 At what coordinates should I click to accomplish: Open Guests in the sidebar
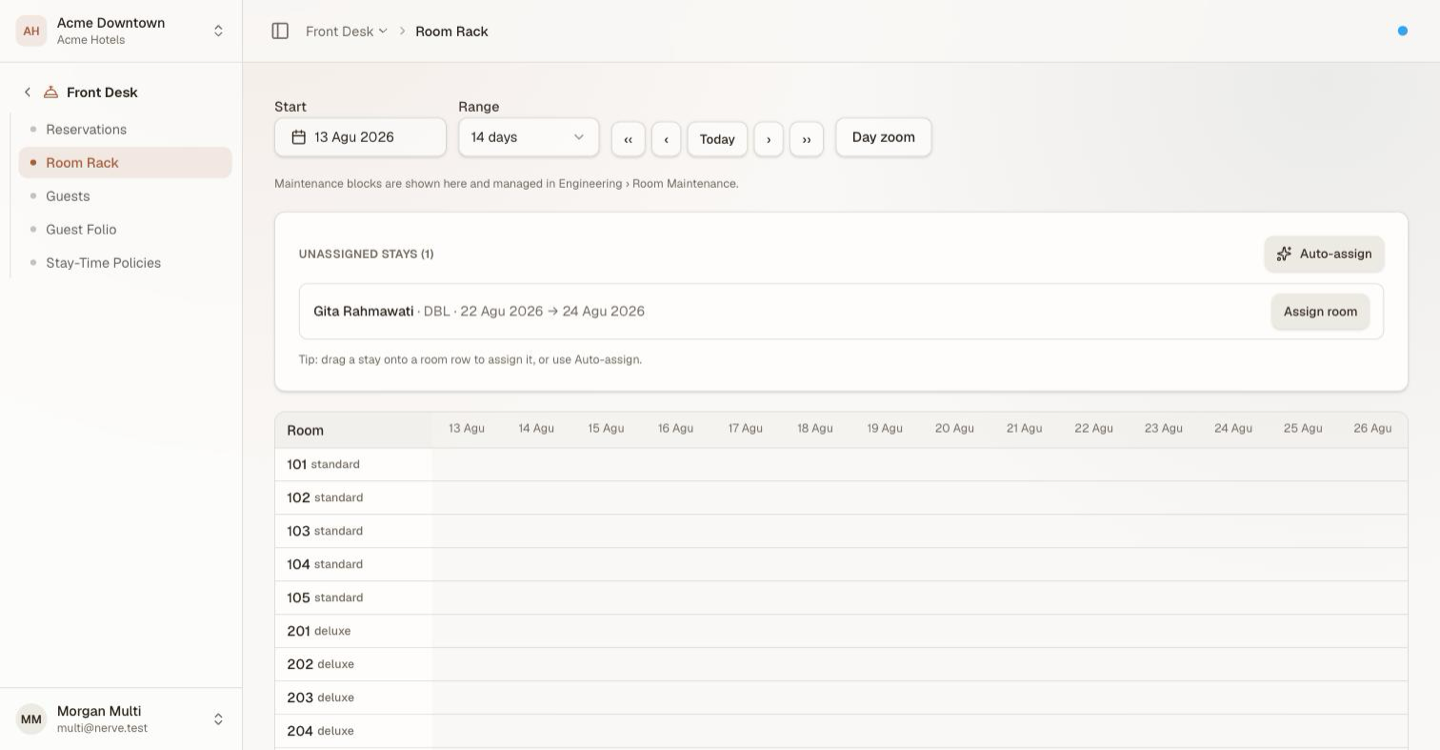(125, 196)
